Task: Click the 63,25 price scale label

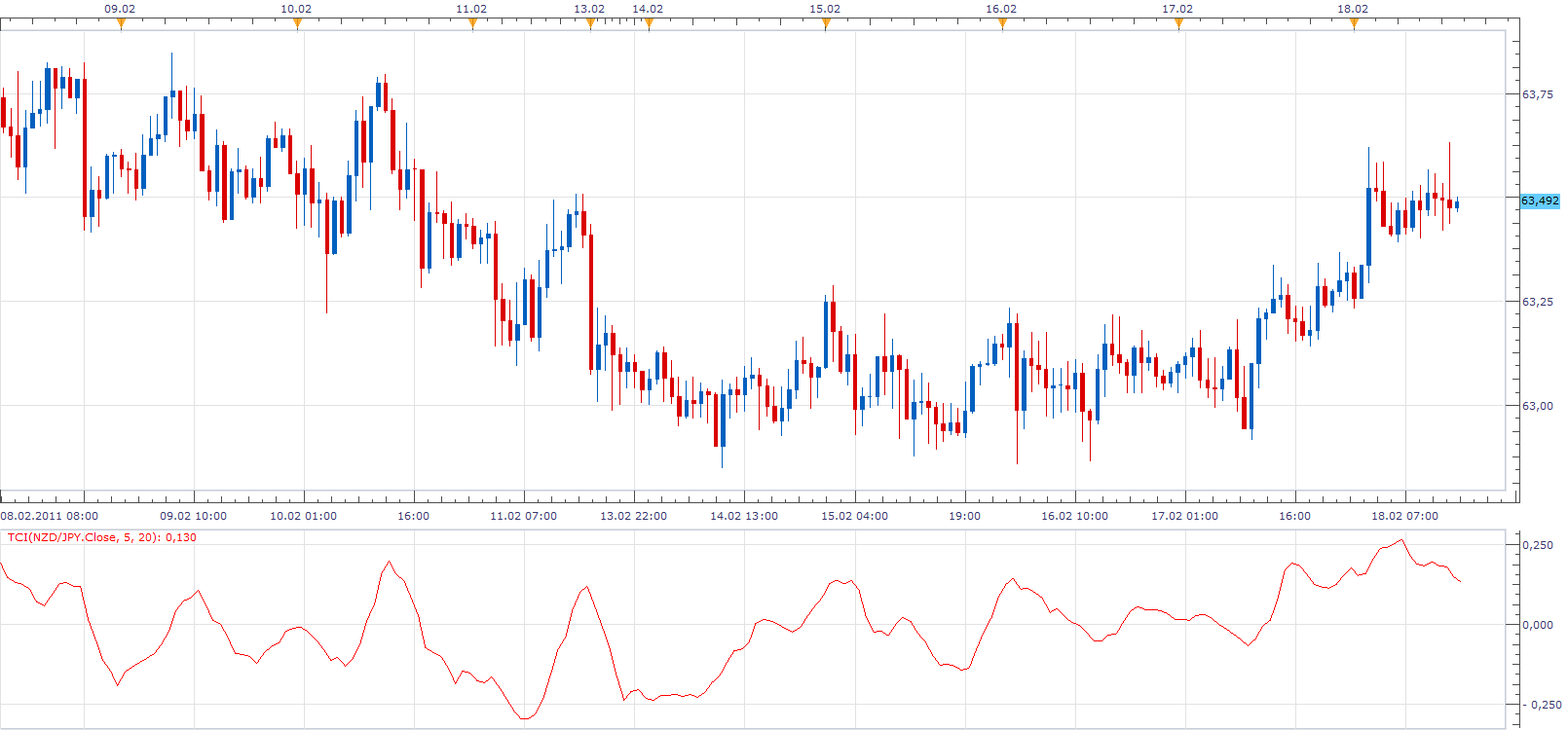Action: [x=1538, y=302]
